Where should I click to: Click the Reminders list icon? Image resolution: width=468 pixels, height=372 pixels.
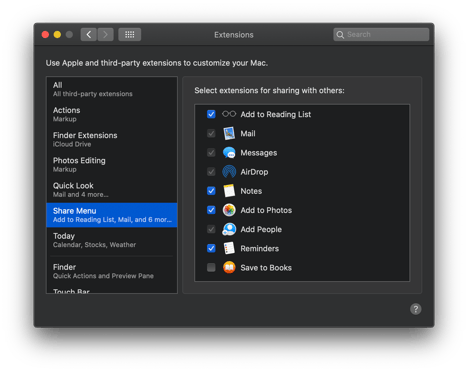[x=229, y=248]
